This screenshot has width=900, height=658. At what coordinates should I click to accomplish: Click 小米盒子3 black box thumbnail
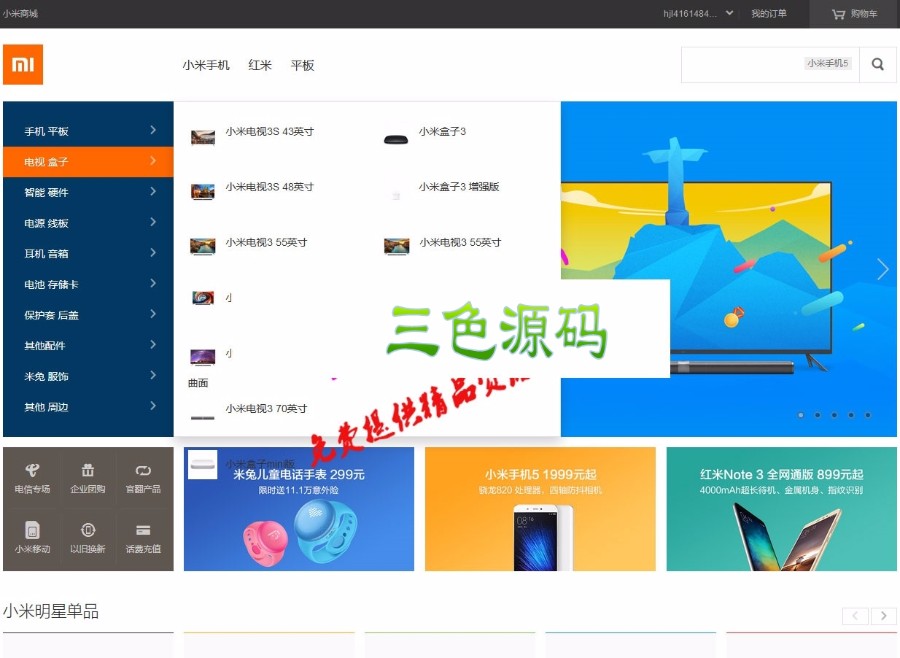click(396, 139)
